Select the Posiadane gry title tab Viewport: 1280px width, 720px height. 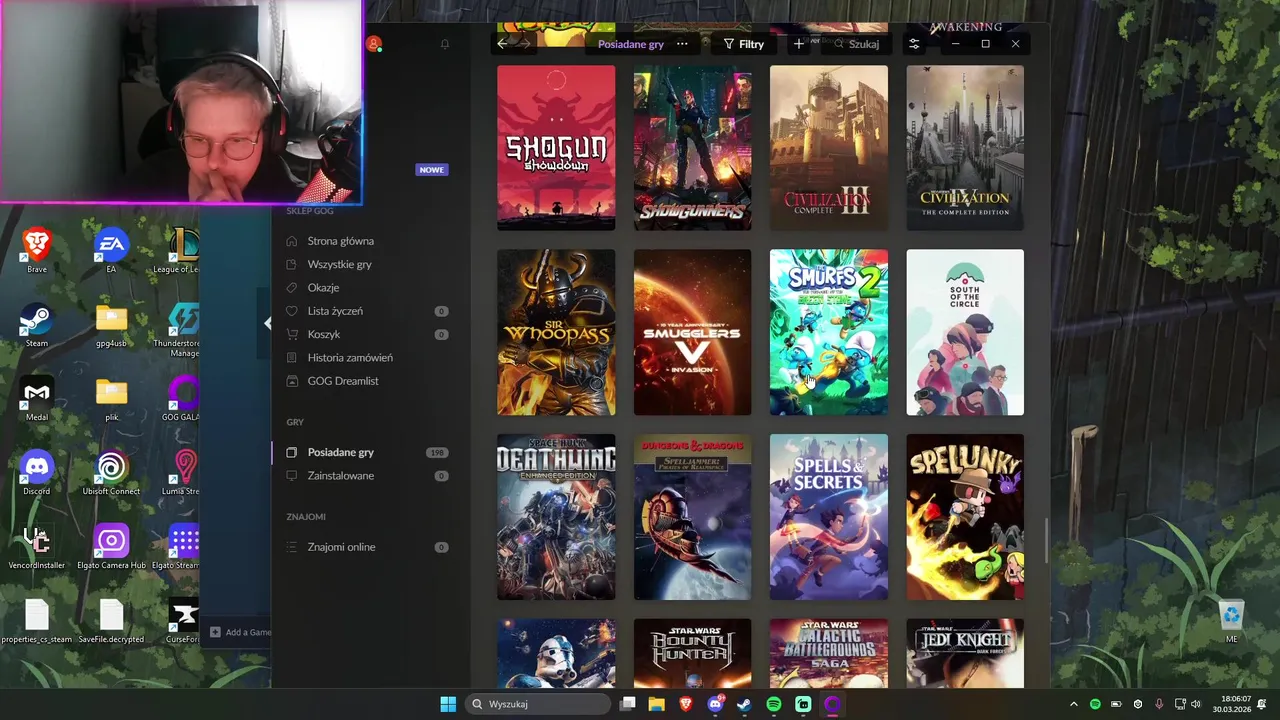[x=631, y=44]
